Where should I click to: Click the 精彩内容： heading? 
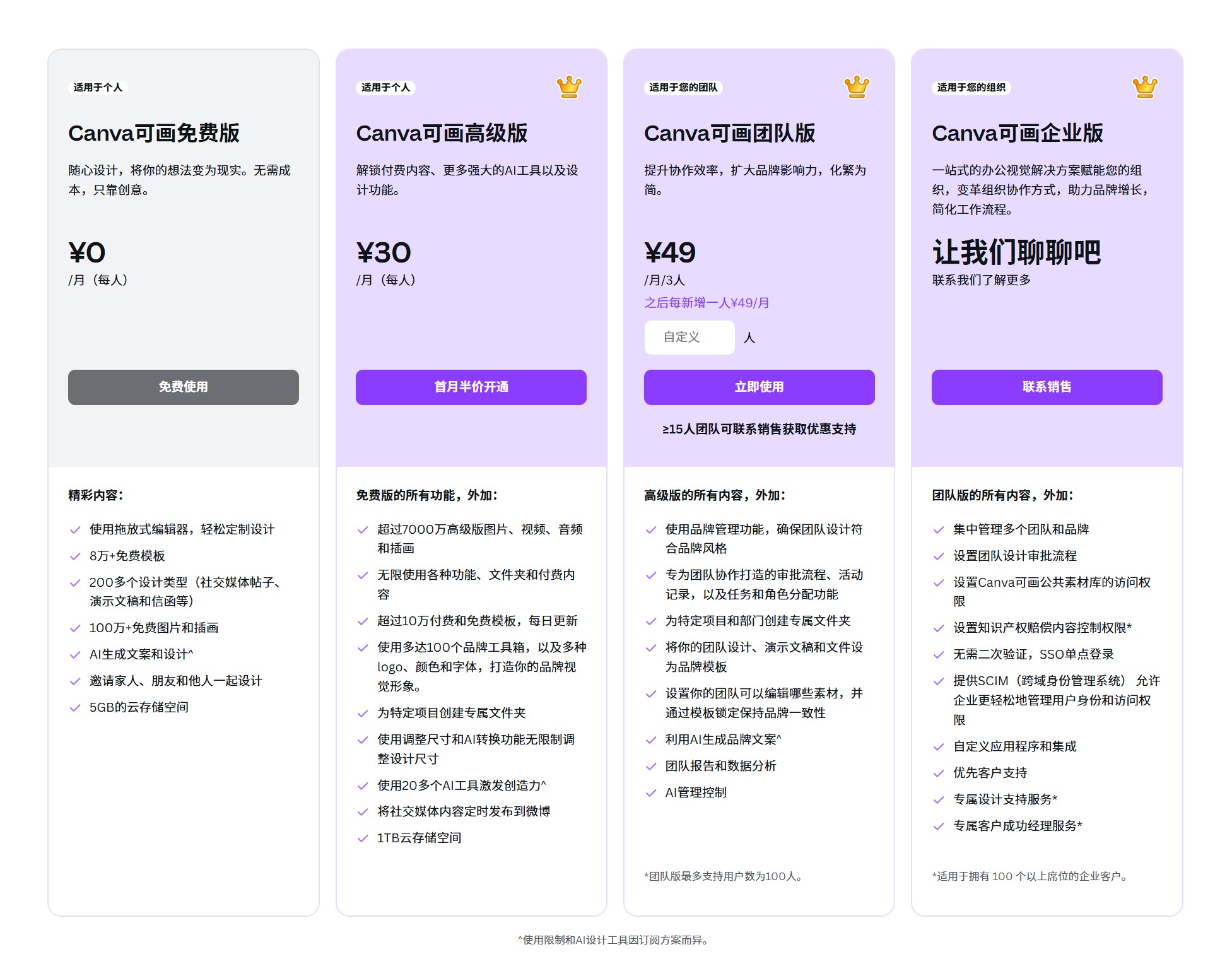[96, 495]
